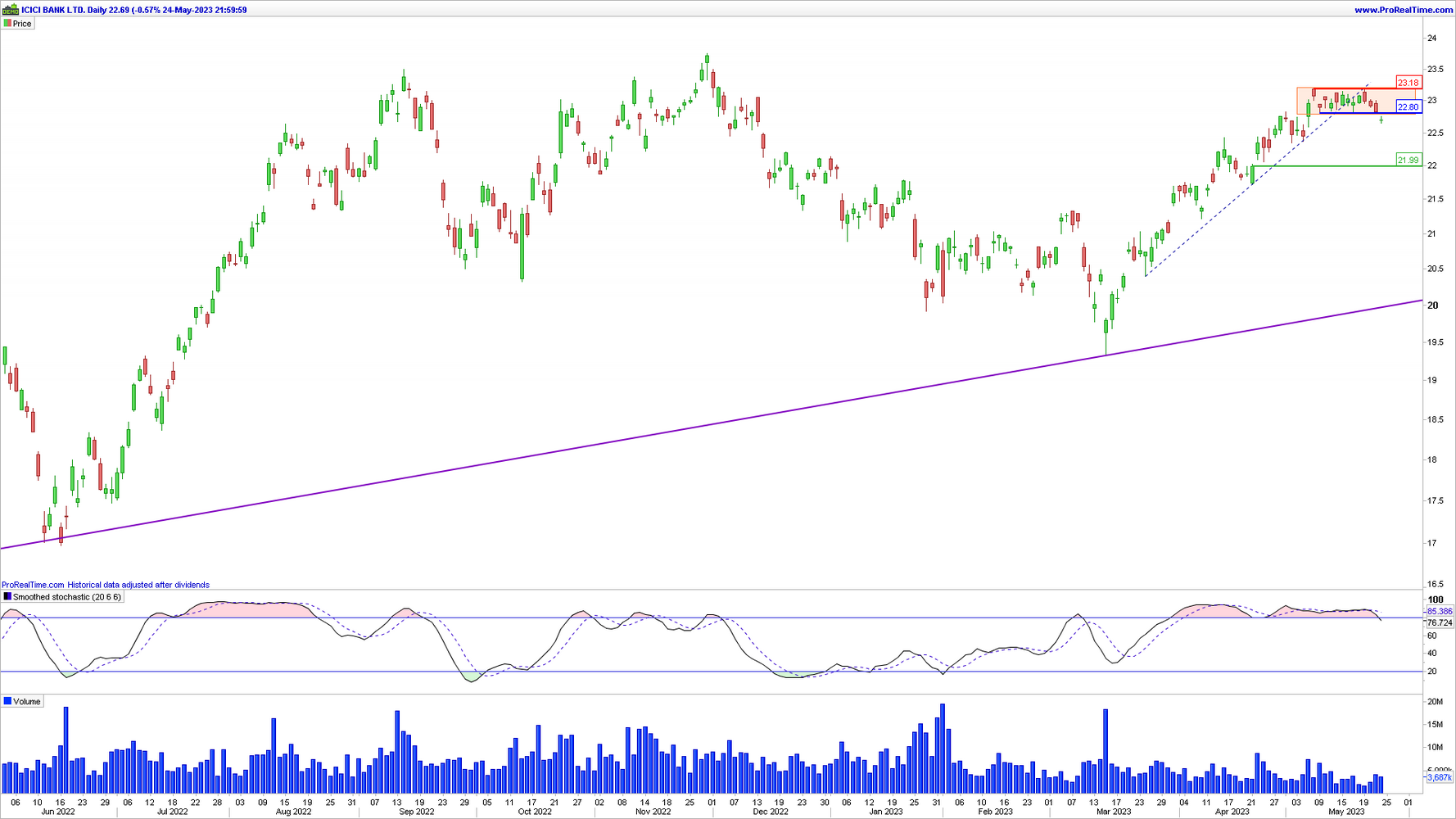Click the 10M mark on volume axis
Viewport: 1456px width, 819px height.
point(1436,748)
